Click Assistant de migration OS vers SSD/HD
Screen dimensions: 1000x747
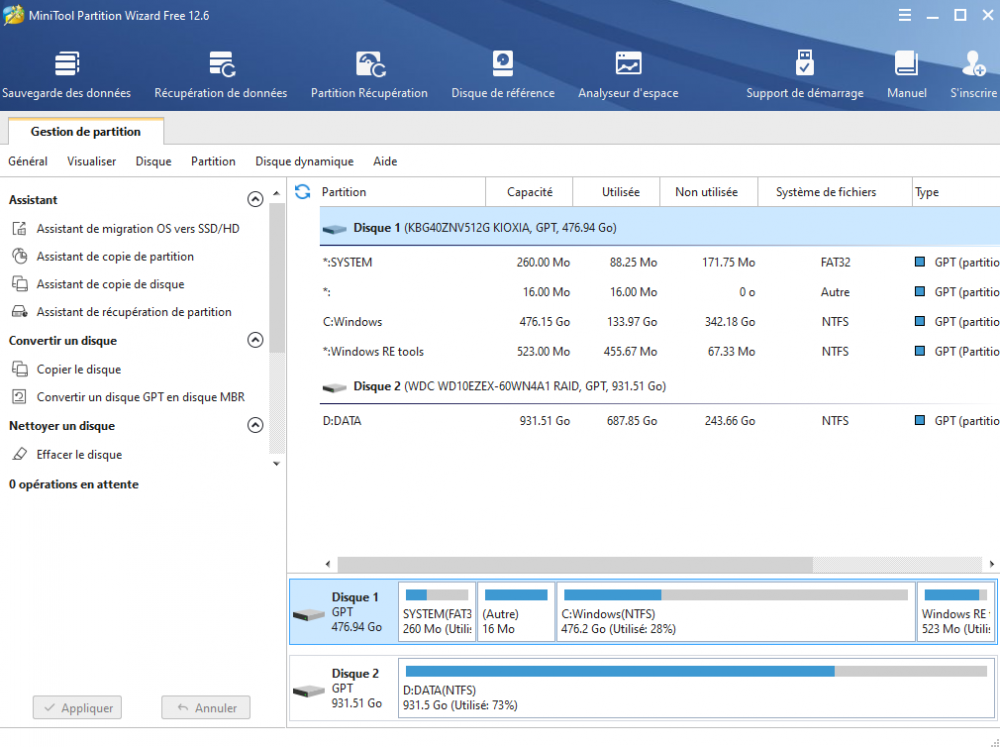138,229
